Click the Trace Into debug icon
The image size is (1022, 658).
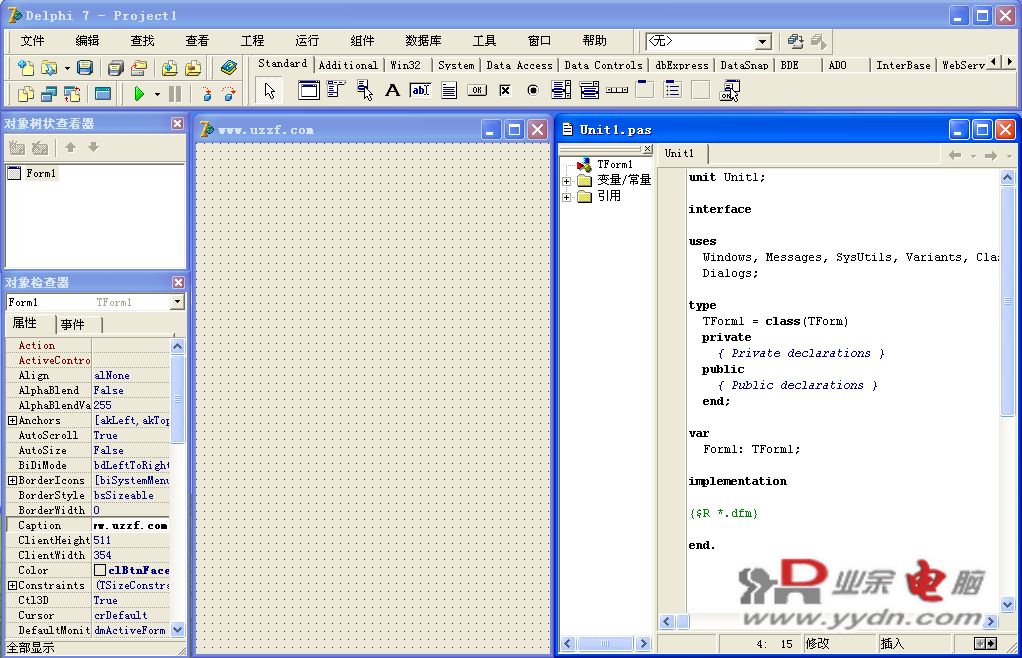pos(207,94)
